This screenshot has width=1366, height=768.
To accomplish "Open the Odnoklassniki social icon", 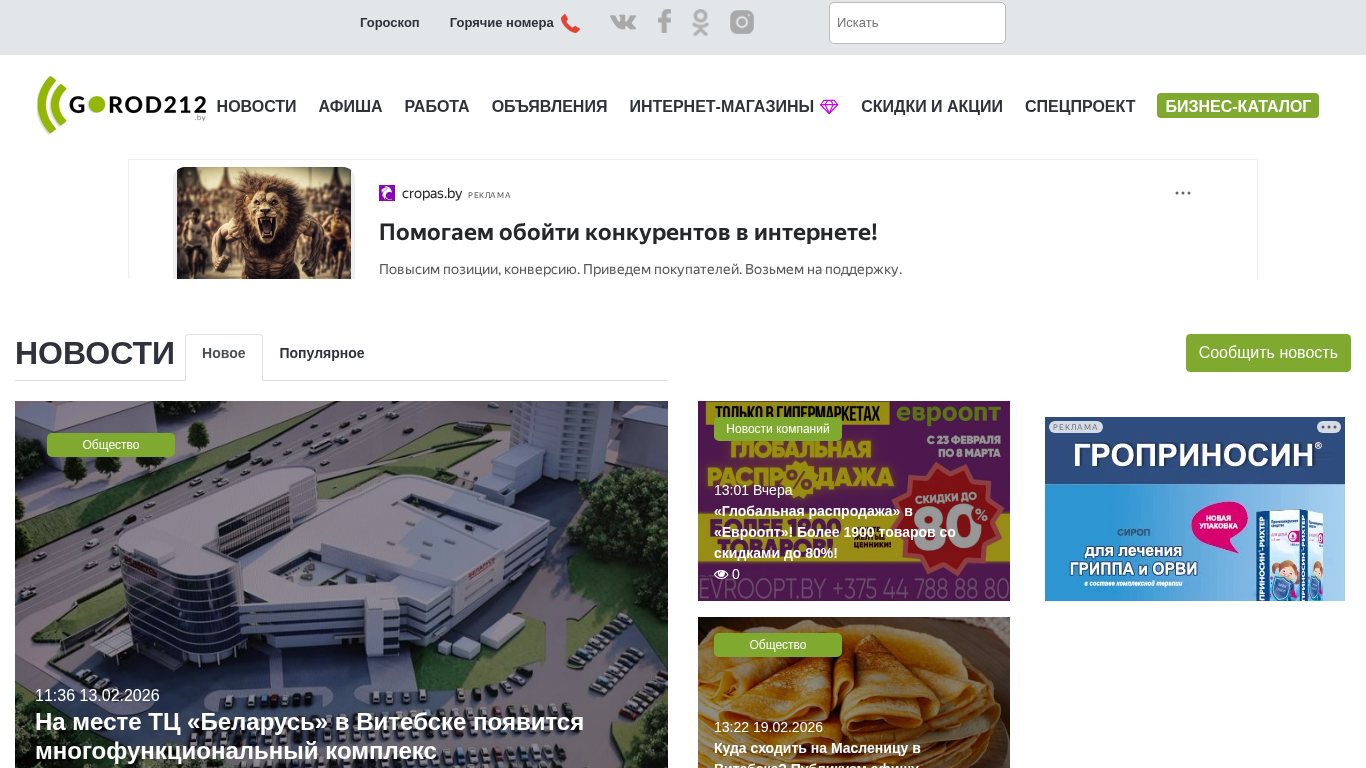I will tap(700, 22).
